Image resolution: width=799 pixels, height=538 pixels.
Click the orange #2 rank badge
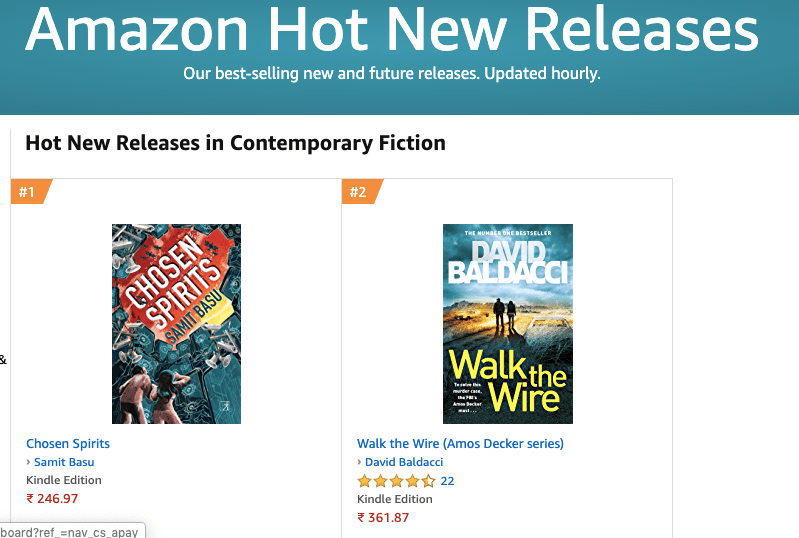(x=359, y=191)
